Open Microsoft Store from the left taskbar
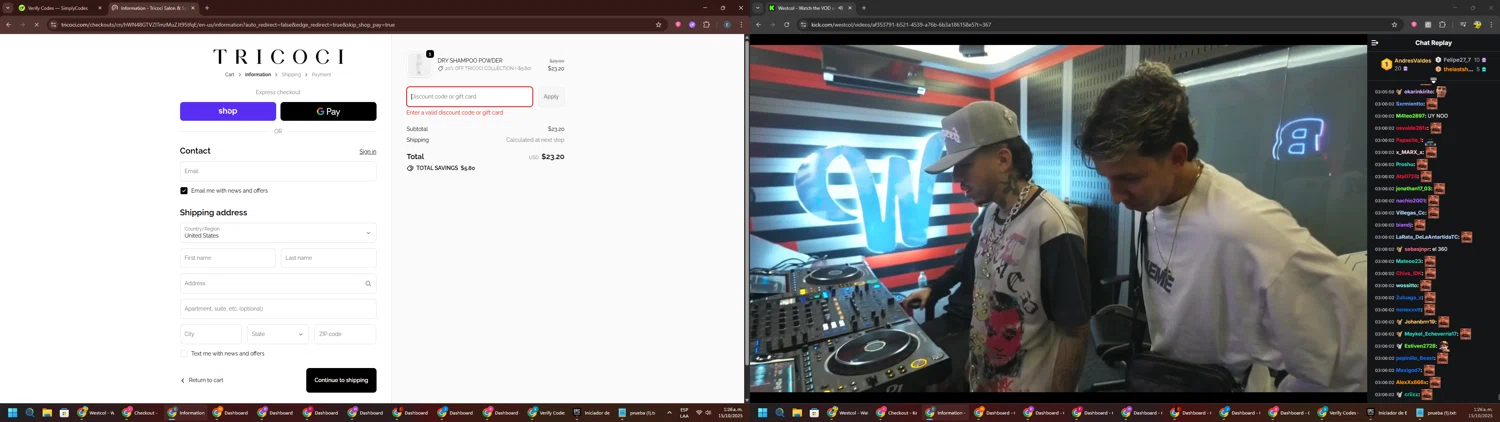Screen dimensions: 1500x422 [x=64, y=412]
